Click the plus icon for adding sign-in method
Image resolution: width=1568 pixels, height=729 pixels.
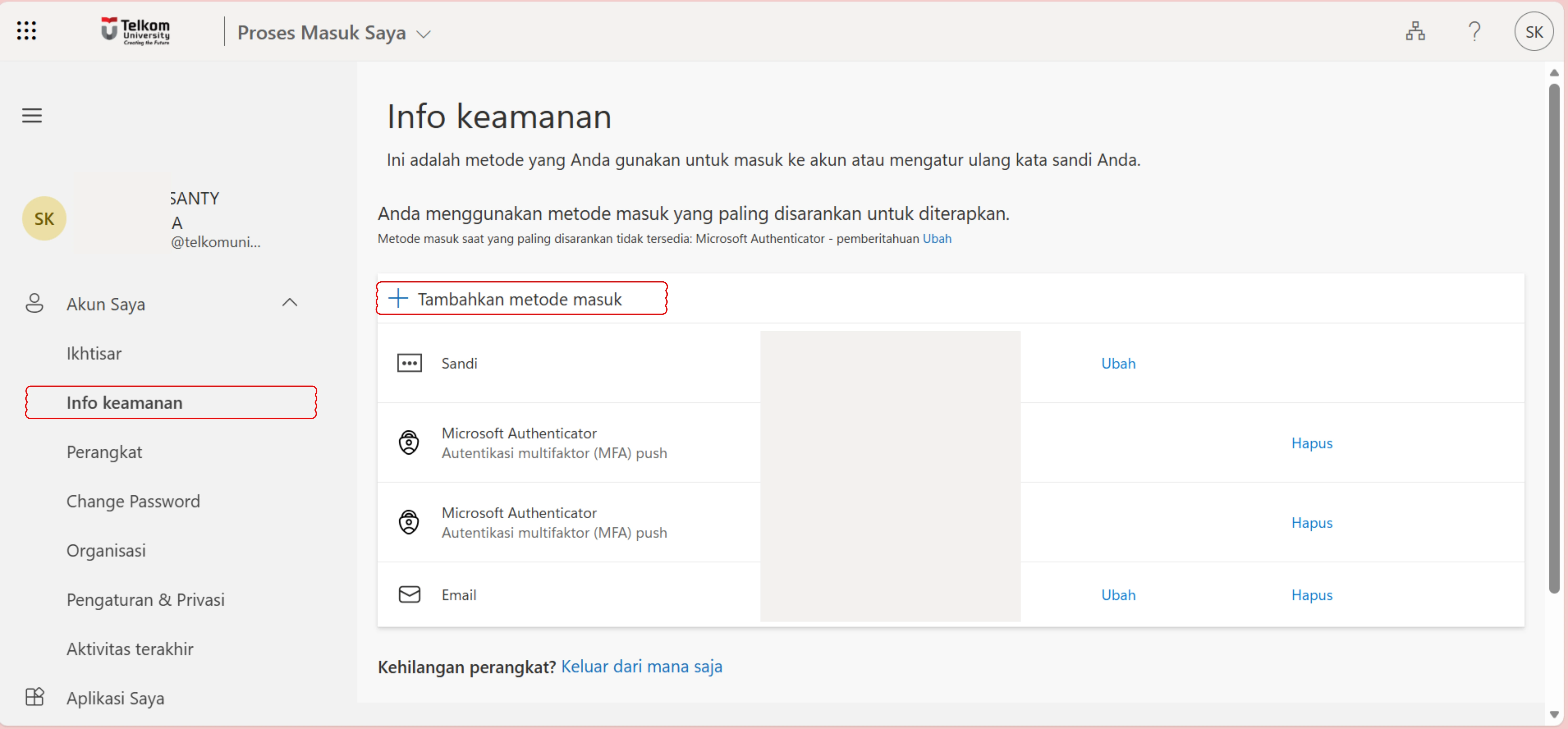point(397,298)
